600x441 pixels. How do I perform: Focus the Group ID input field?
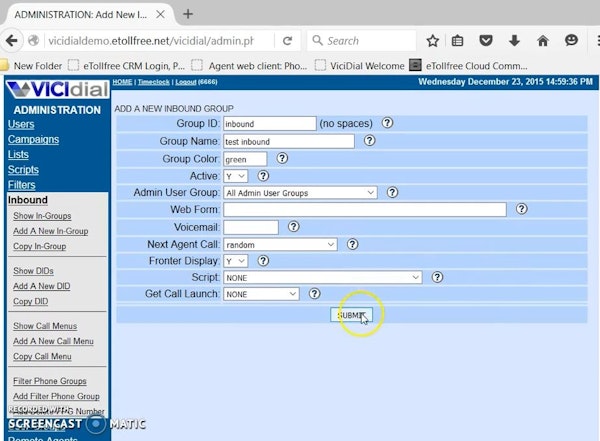click(270, 124)
